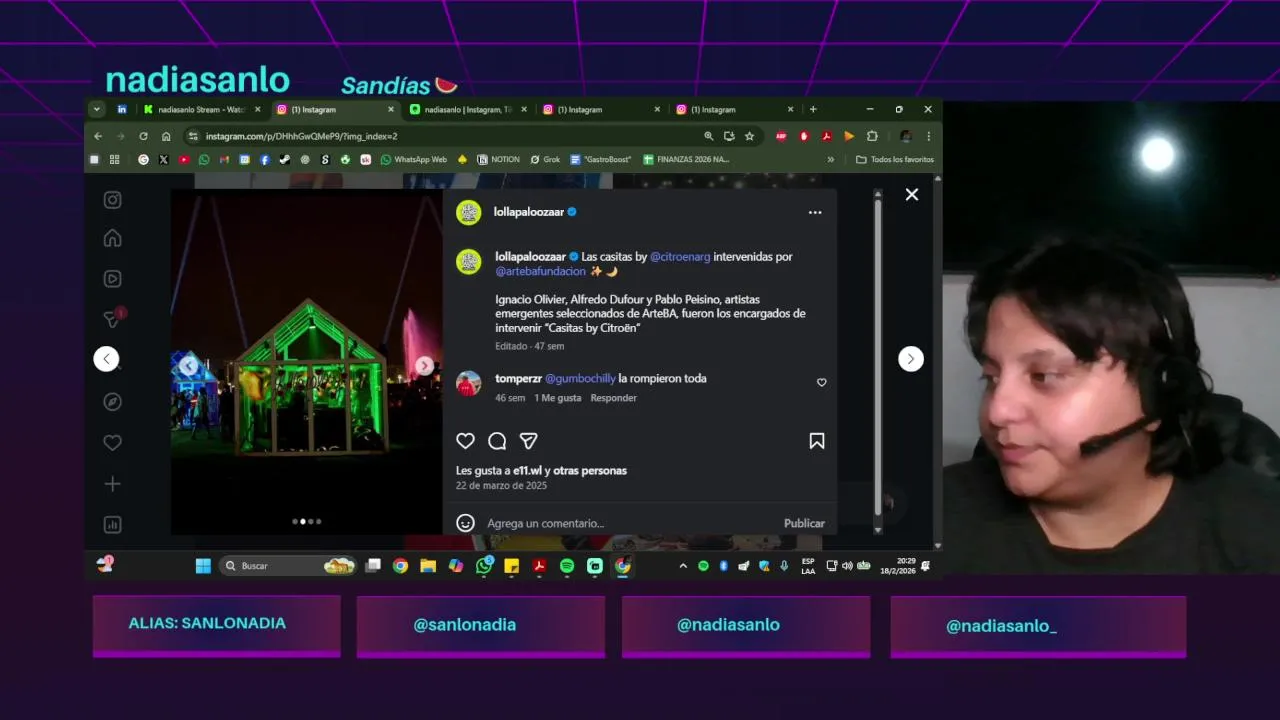Open the browser extensions puzzle icon
Image resolution: width=1280 pixels, height=720 pixels.
point(872,136)
